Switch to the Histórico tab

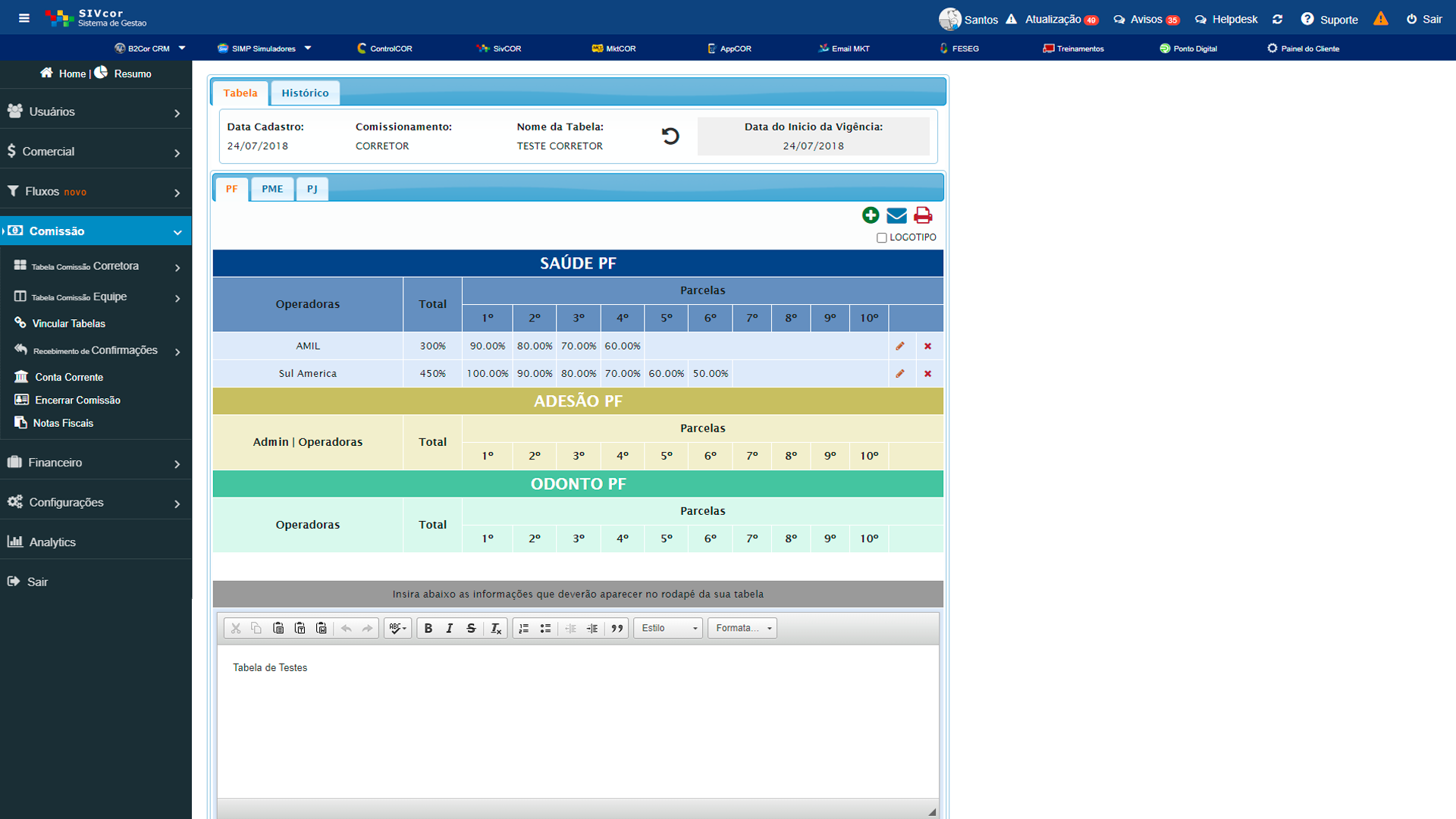(x=305, y=93)
